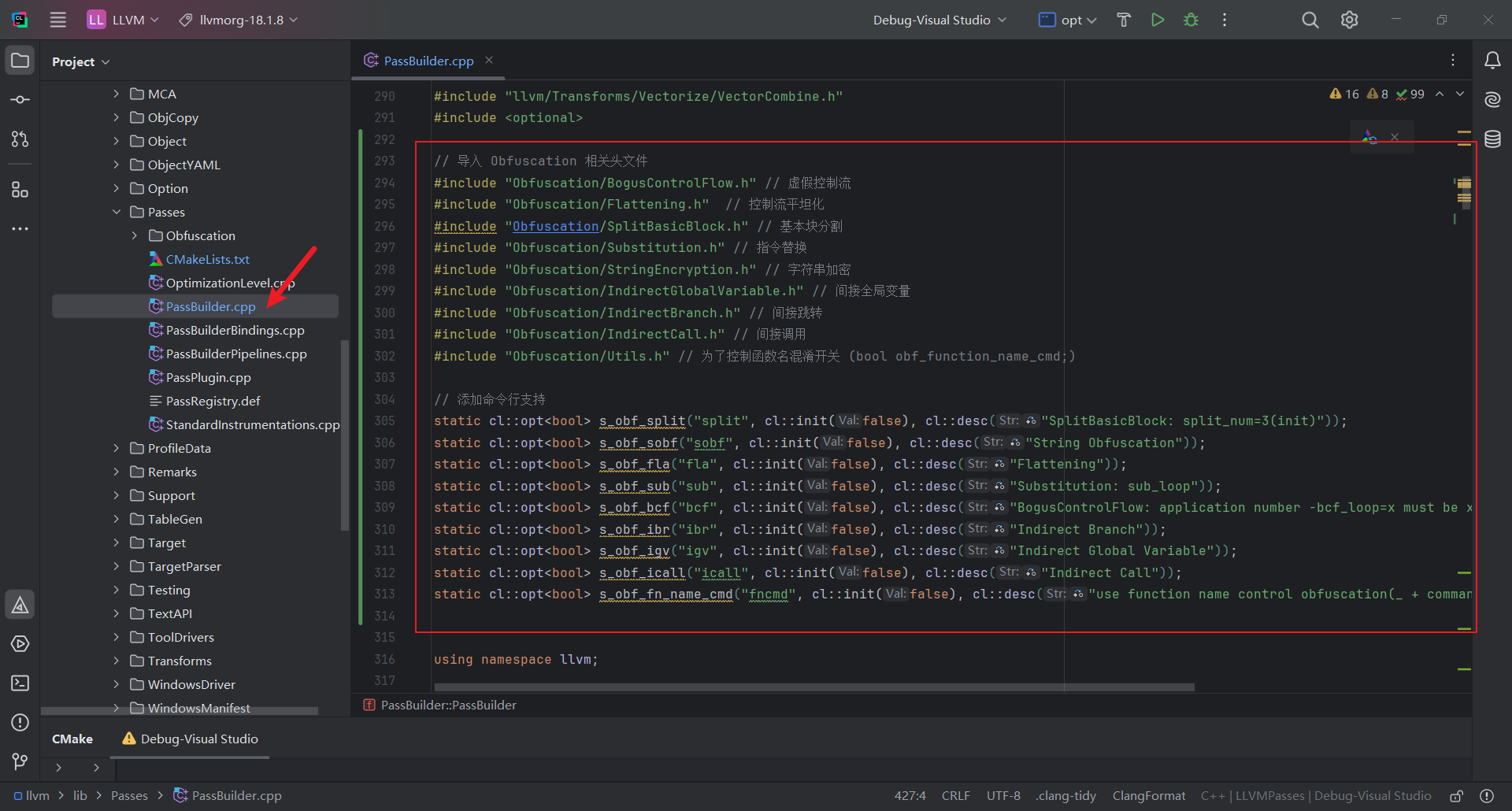Expand the MCA folder
The width and height of the screenshot is (1512, 811).
coord(117,94)
